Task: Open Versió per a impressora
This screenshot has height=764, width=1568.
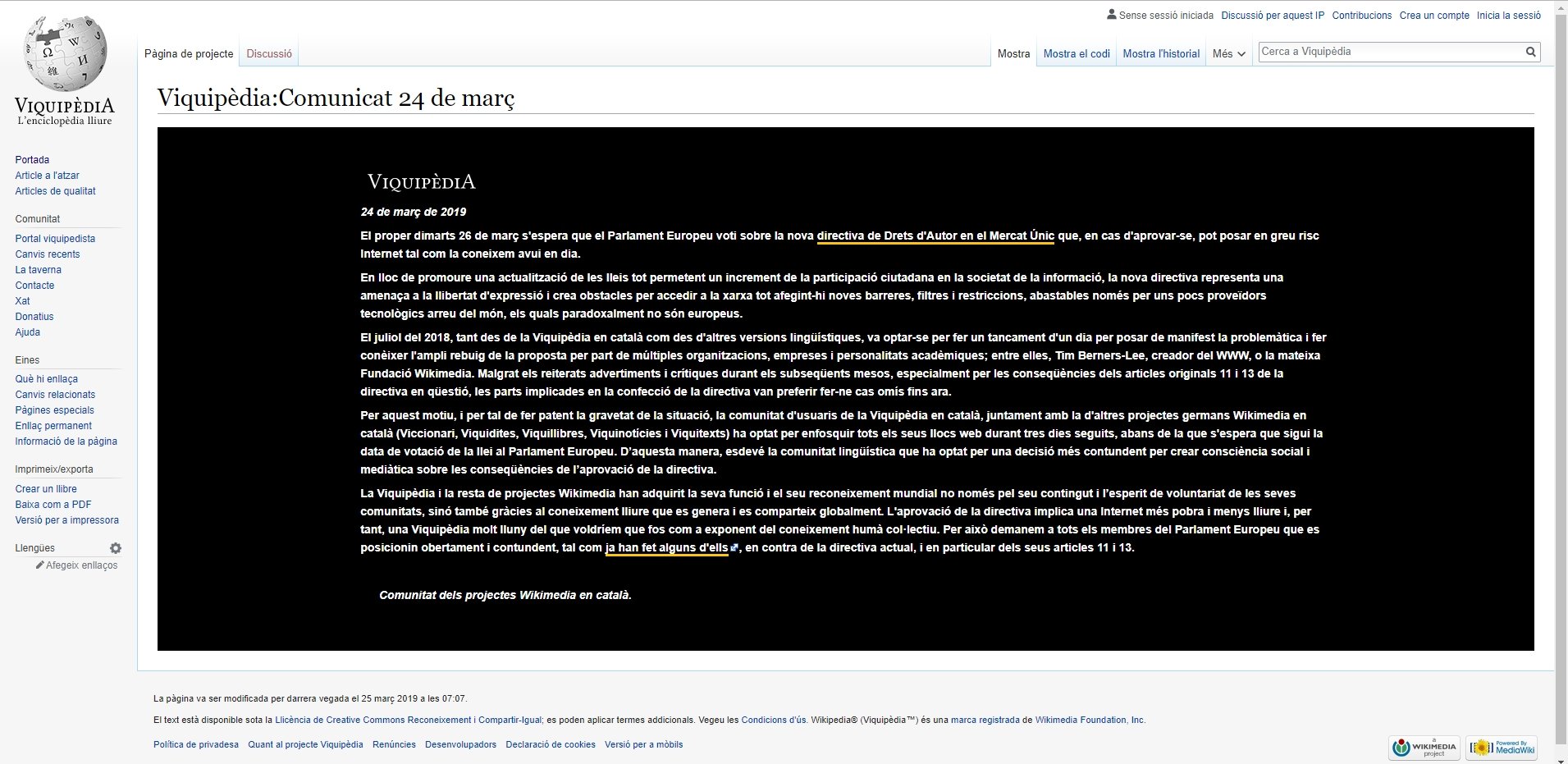Action: click(66, 520)
